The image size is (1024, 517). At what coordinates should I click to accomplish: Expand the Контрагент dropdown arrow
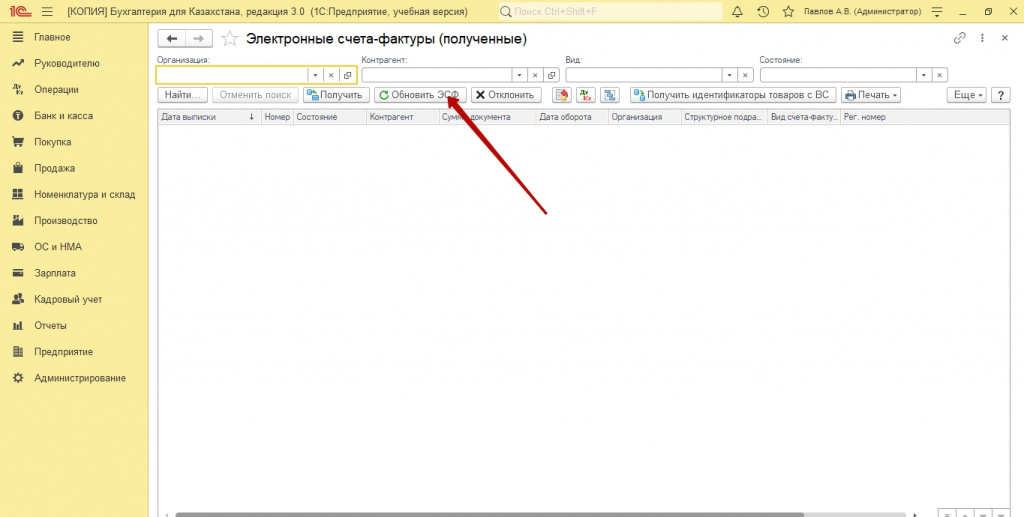coord(518,75)
